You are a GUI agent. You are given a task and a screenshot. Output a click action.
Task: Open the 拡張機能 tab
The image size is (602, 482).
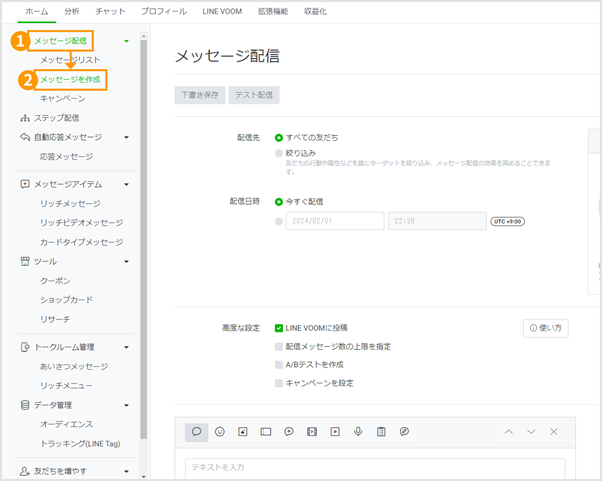point(273,12)
